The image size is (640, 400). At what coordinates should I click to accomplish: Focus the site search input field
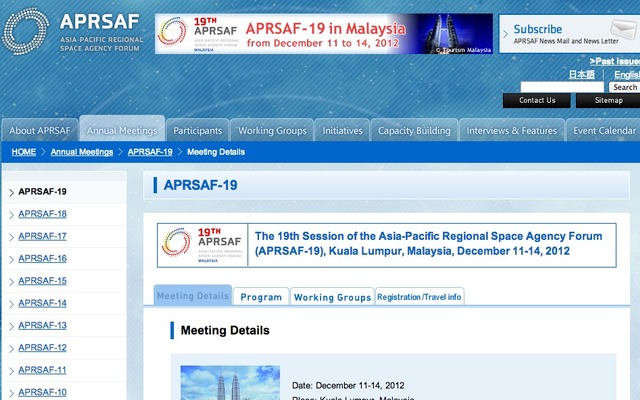pyautogui.click(x=562, y=87)
